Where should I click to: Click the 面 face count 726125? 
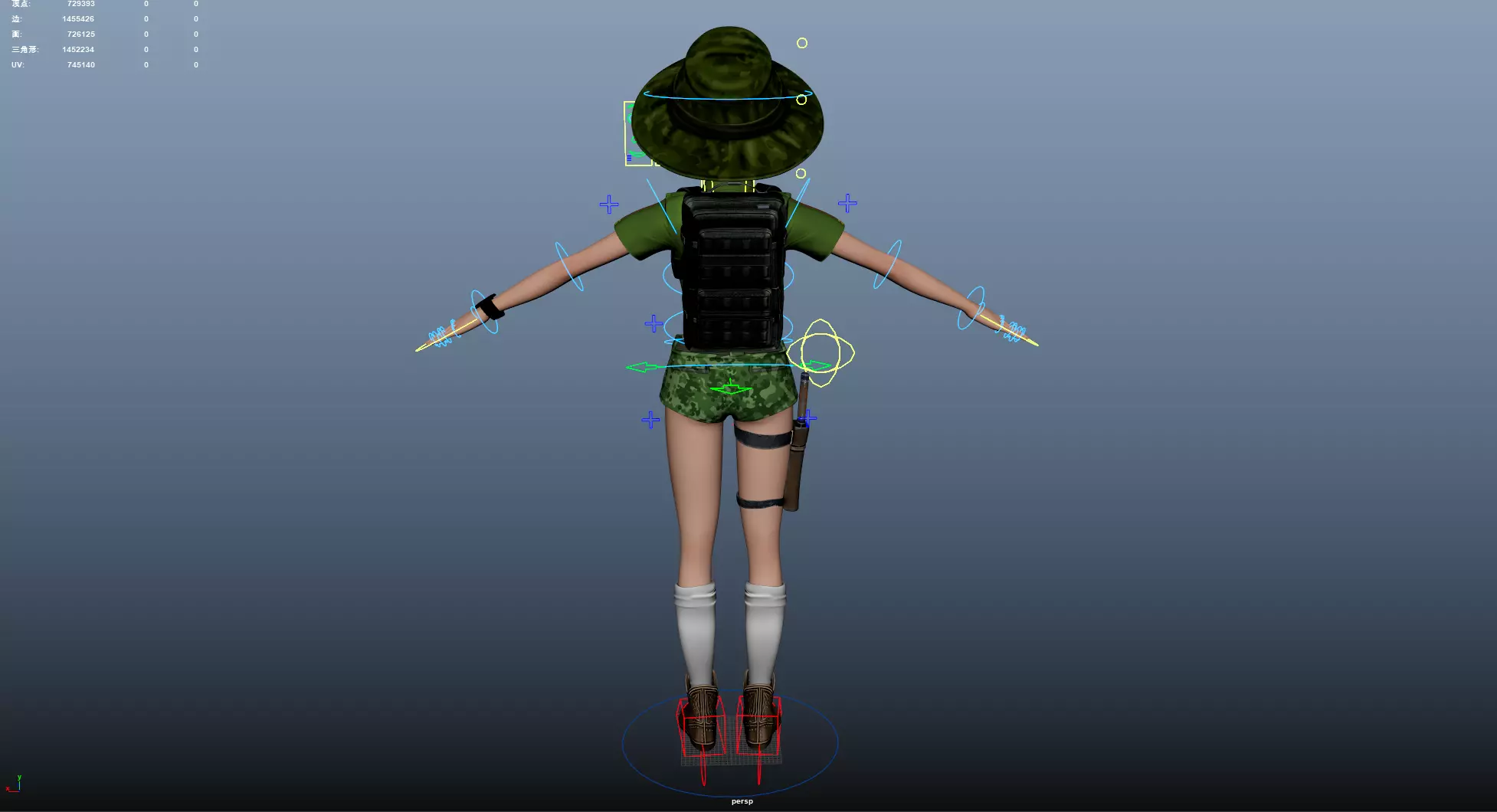(80, 34)
